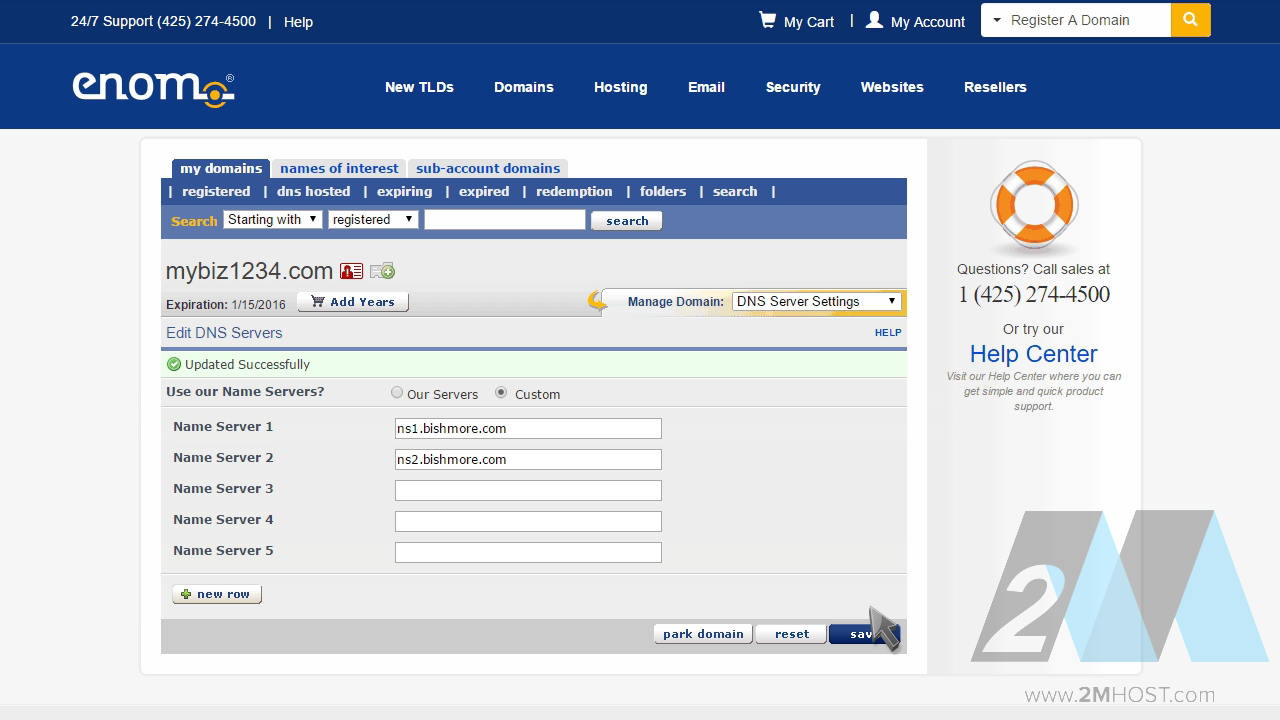Click the orange magnifier search button
The width and height of the screenshot is (1280, 720).
pyautogui.click(x=1190, y=20)
